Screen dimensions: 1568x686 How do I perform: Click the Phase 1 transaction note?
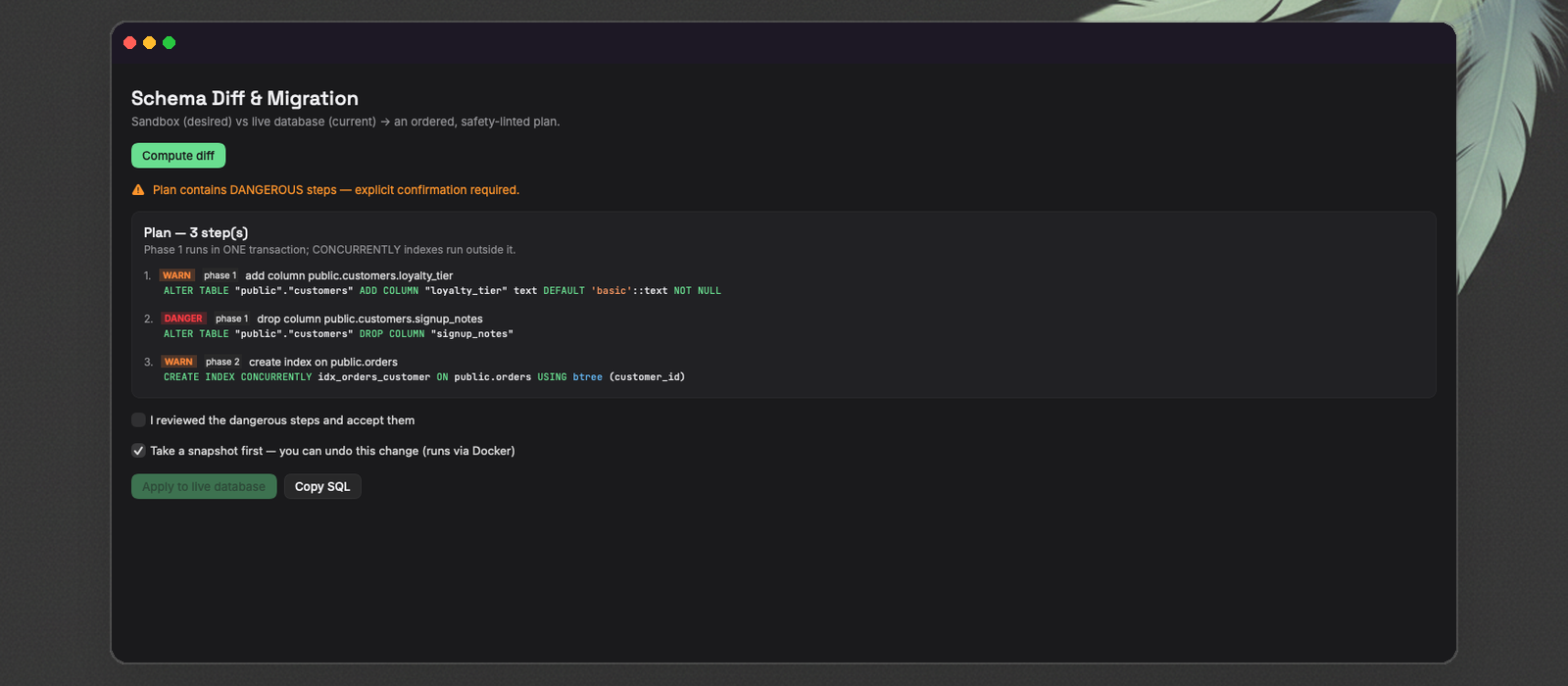point(330,250)
